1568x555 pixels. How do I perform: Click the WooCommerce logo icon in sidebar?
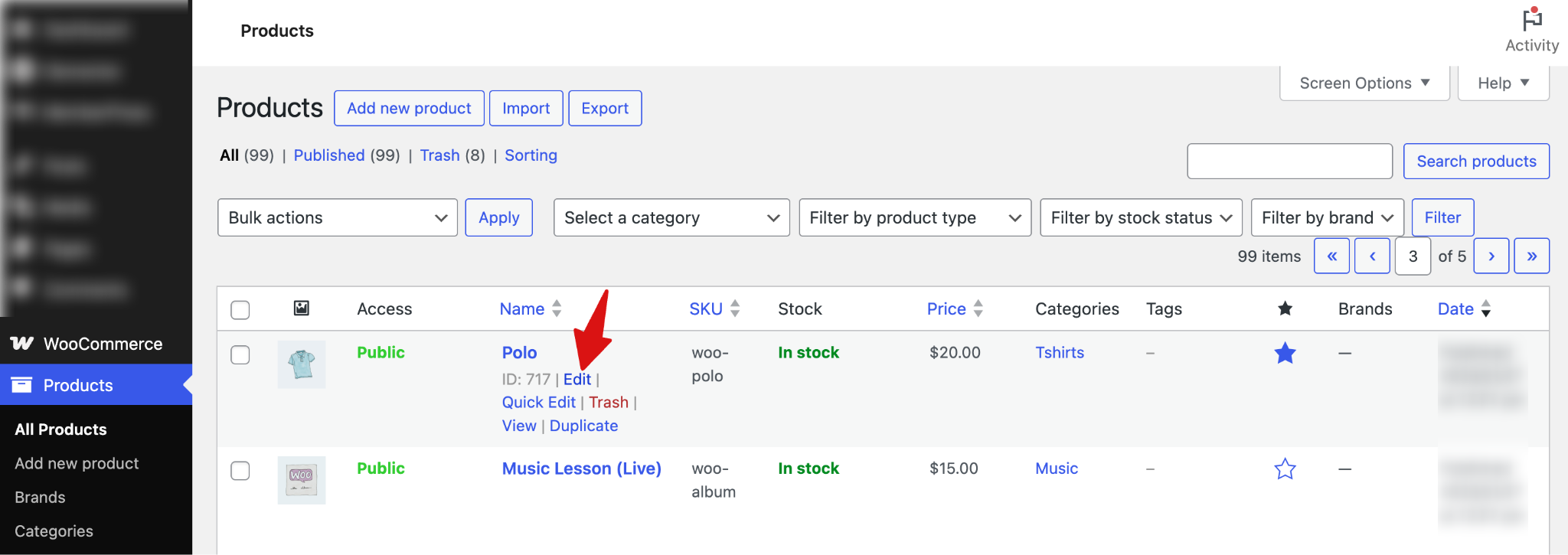point(22,344)
